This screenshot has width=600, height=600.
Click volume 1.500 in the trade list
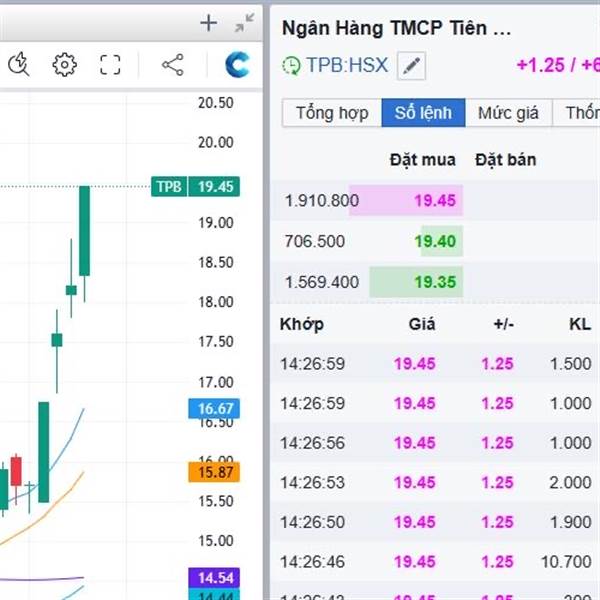click(571, 364)
